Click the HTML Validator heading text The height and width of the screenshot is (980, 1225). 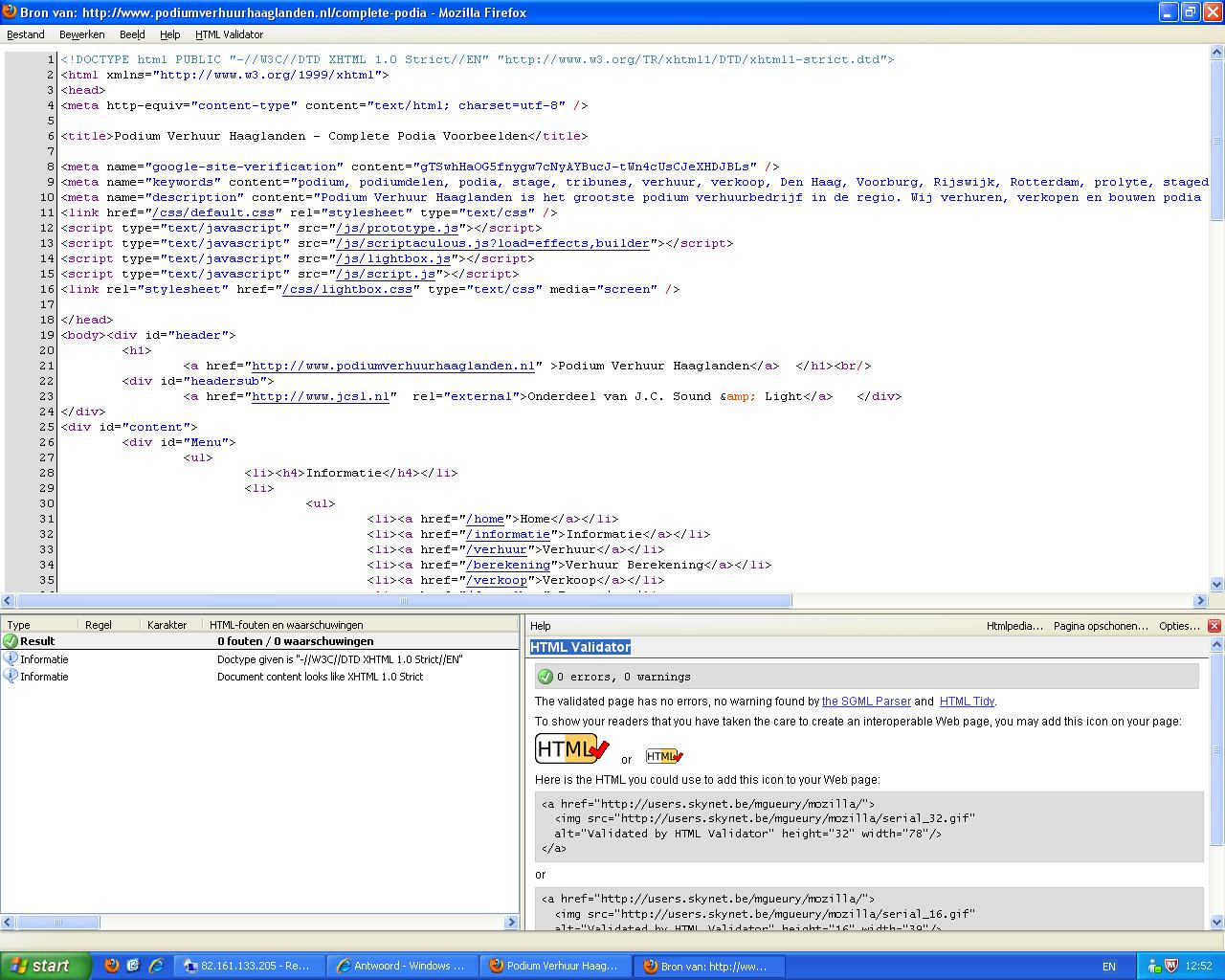coord(581,647)
